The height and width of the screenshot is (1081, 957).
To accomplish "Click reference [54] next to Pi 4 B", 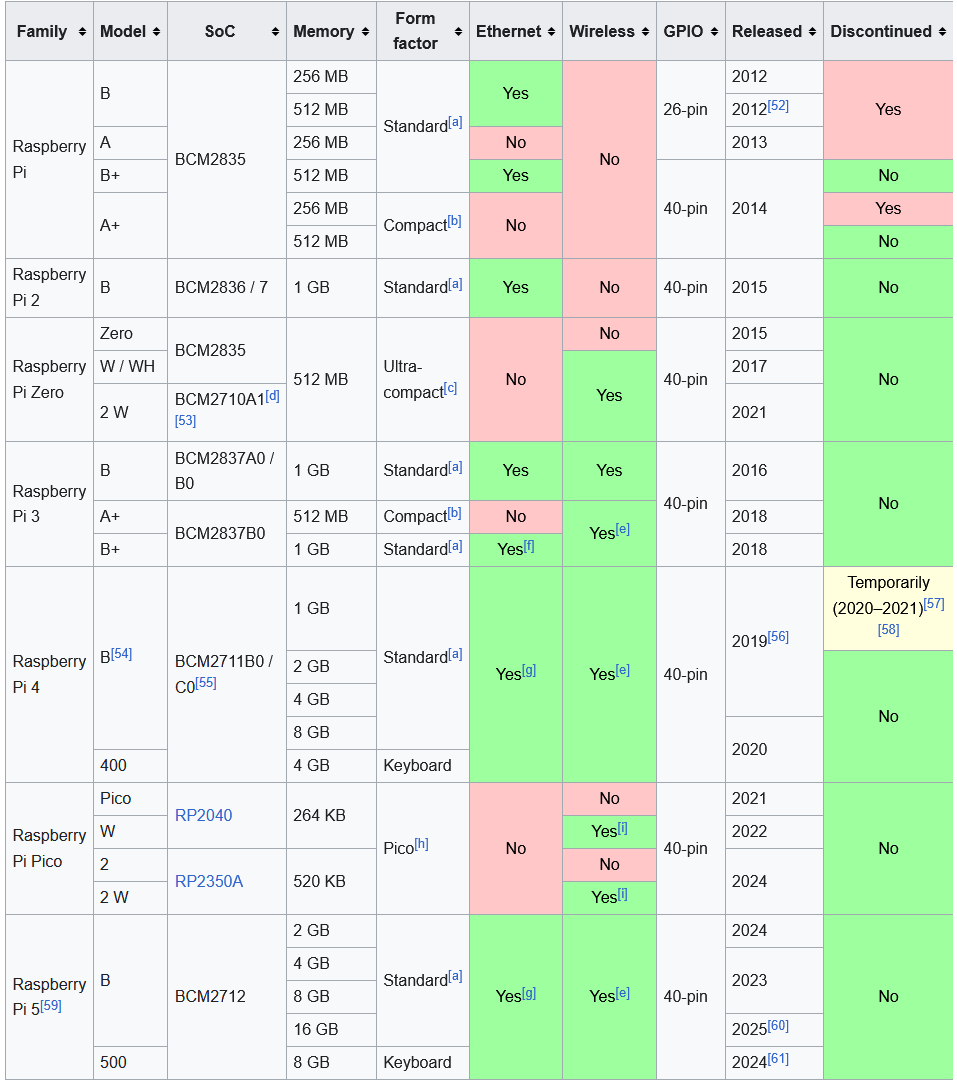I will [121, 654].
